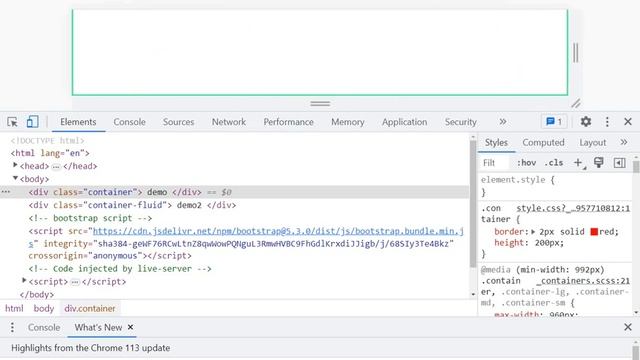Viewport: 640px width, 360px height.
Task: Click div.container in the breadcrumb
Action: click(x=90, y=308)
